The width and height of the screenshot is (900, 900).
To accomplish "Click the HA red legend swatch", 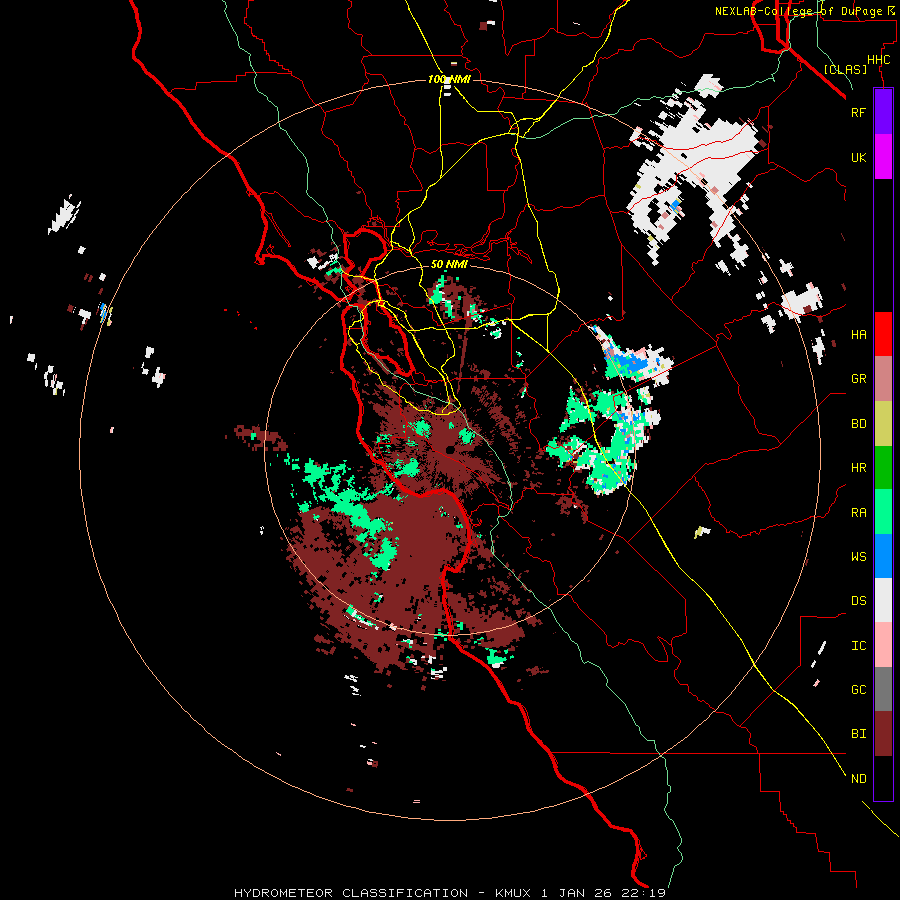I will click(883, 334).
